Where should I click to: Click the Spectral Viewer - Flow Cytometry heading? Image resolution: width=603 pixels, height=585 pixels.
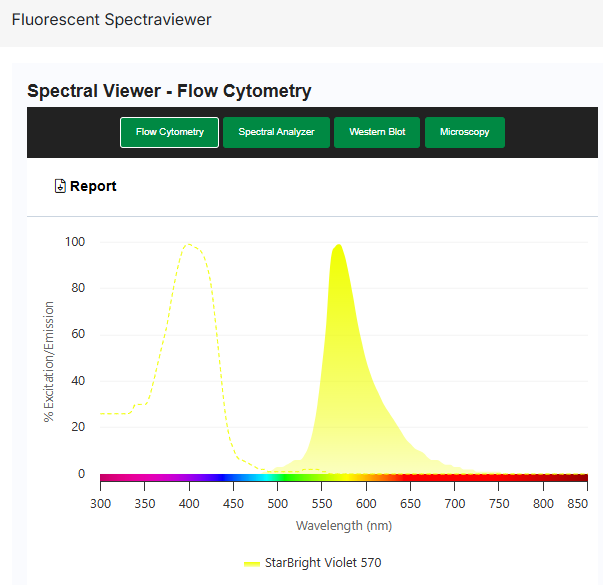coord(169,91)
